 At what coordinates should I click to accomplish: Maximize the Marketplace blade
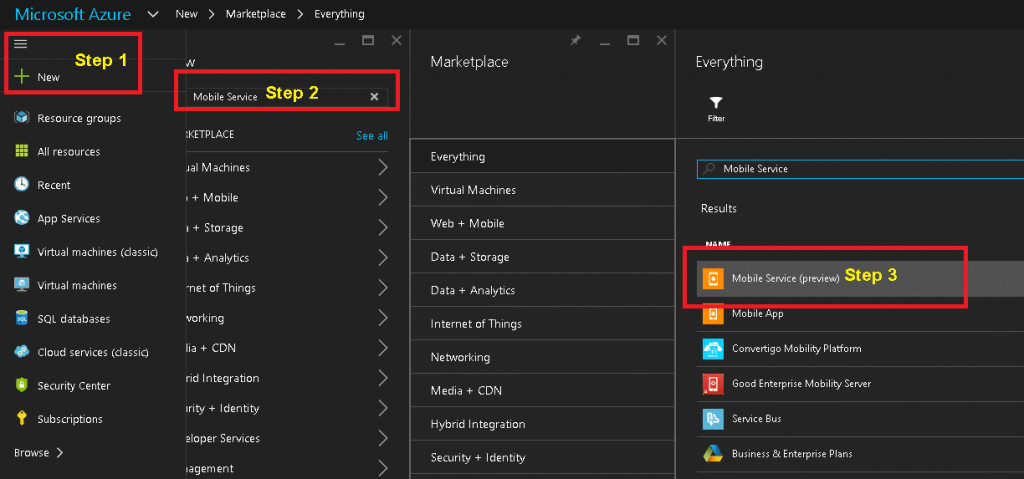coord(633,41)
